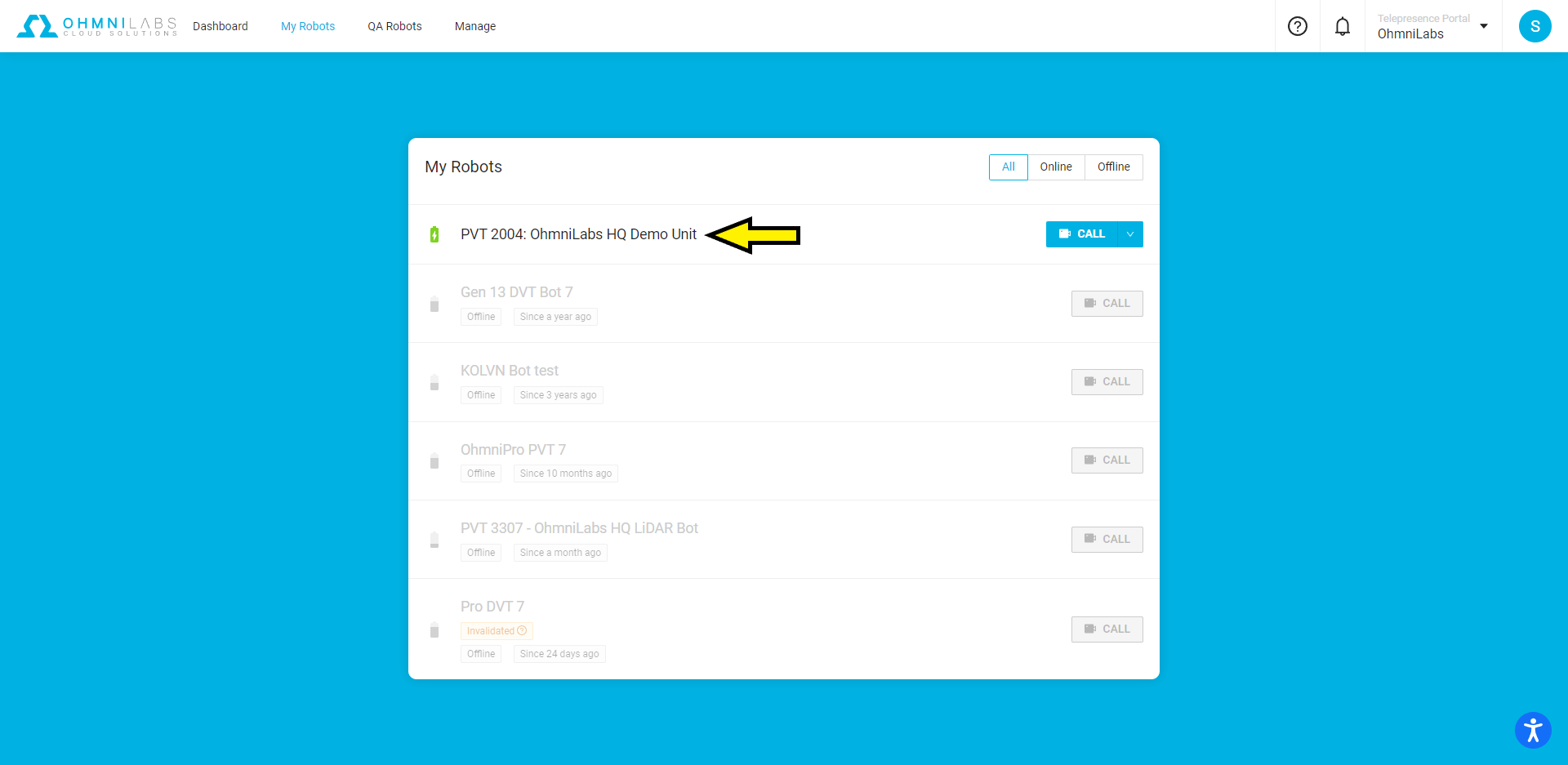Viewport: 1568px width, 765px height.
Task: Click 'Since 24 days ago' tag
Action: 559,654
